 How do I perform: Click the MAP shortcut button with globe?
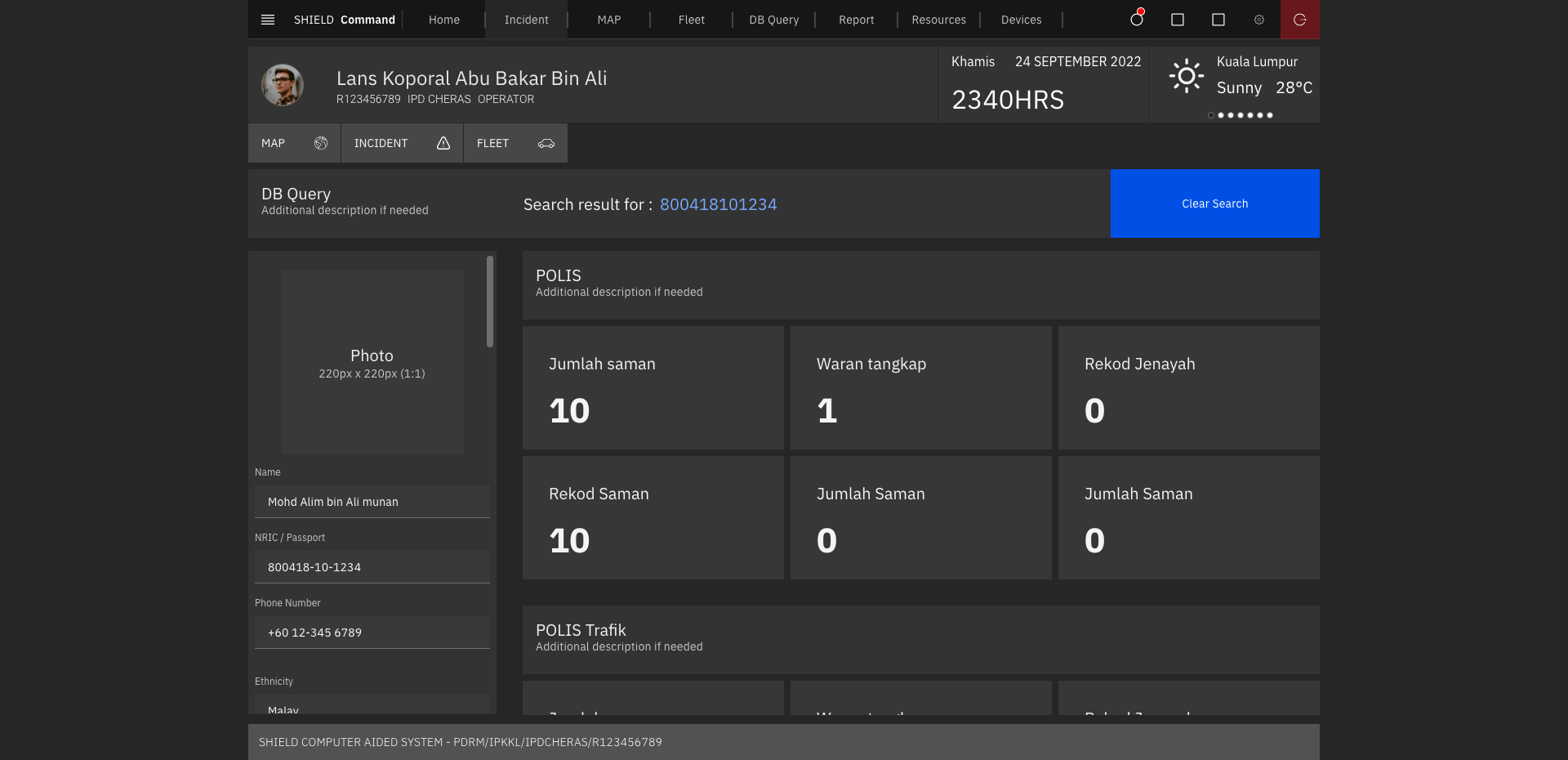[294, 143]
